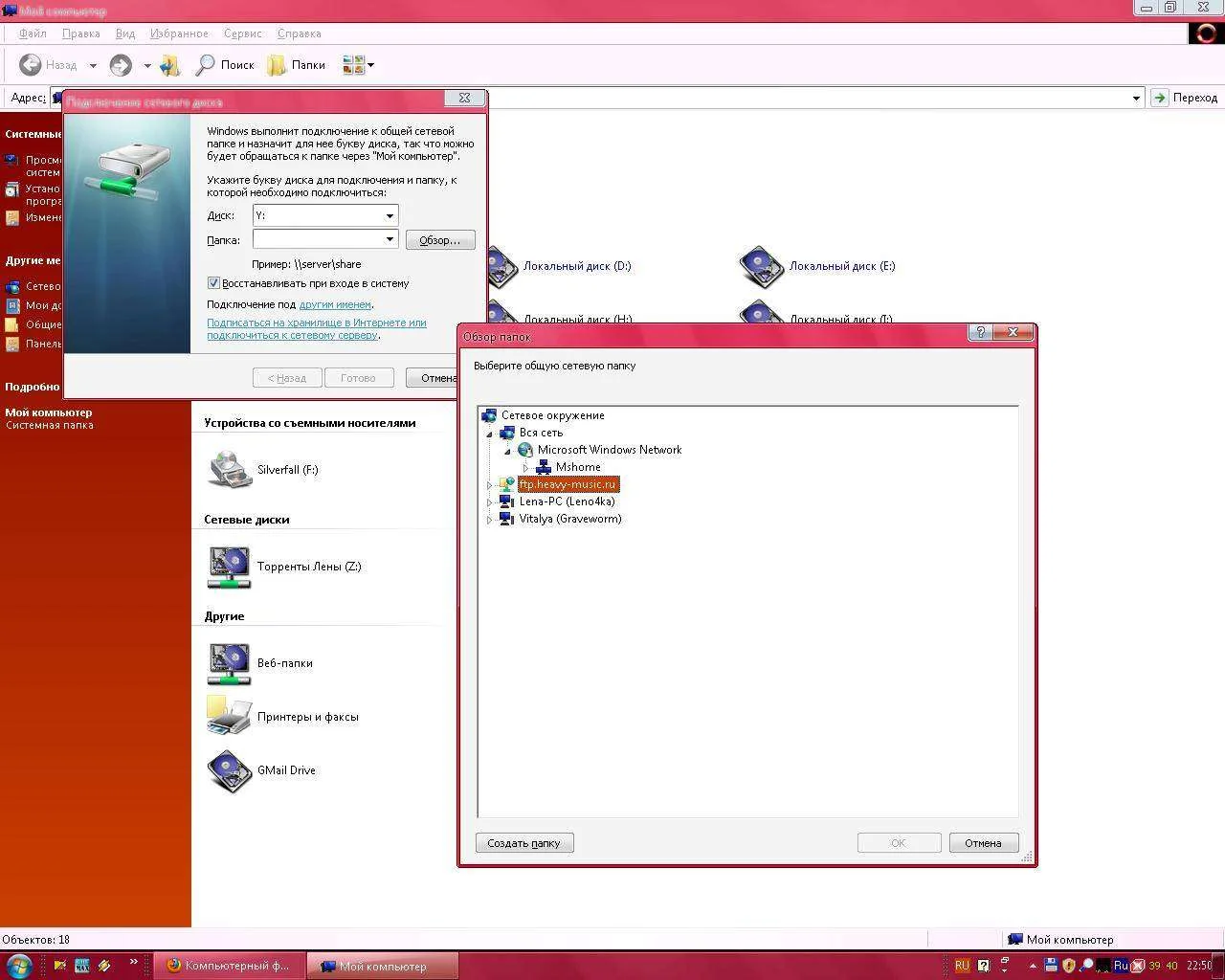Click the ftp.heavy-music.ru location icon
The height and width of the screenshot is (980, 1225).
507,484
